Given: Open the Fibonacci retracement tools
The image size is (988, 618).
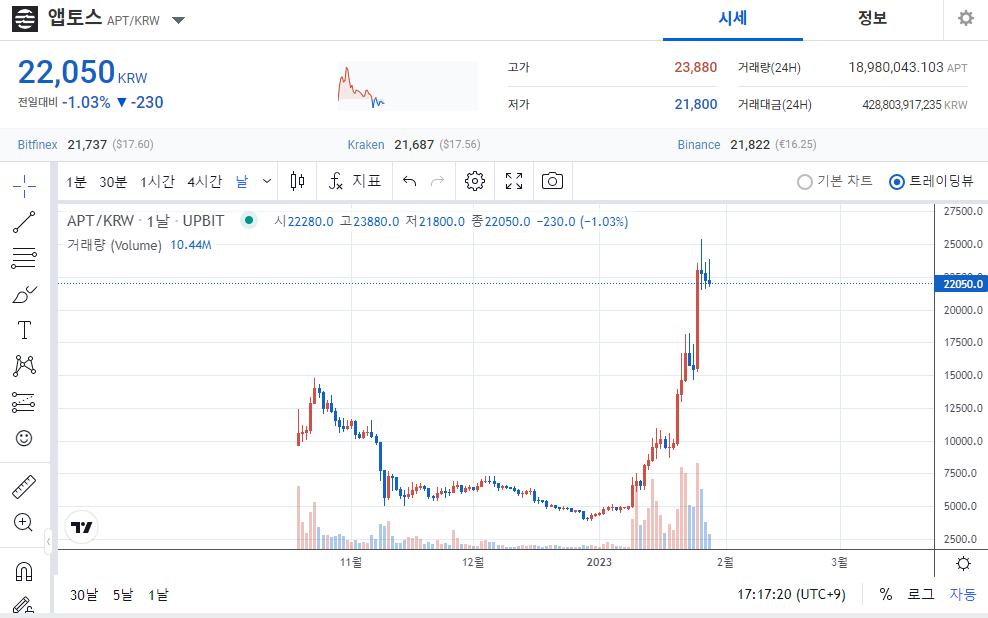Looking at the screenshot, I should pyautogui.click(x=24, y=258).
